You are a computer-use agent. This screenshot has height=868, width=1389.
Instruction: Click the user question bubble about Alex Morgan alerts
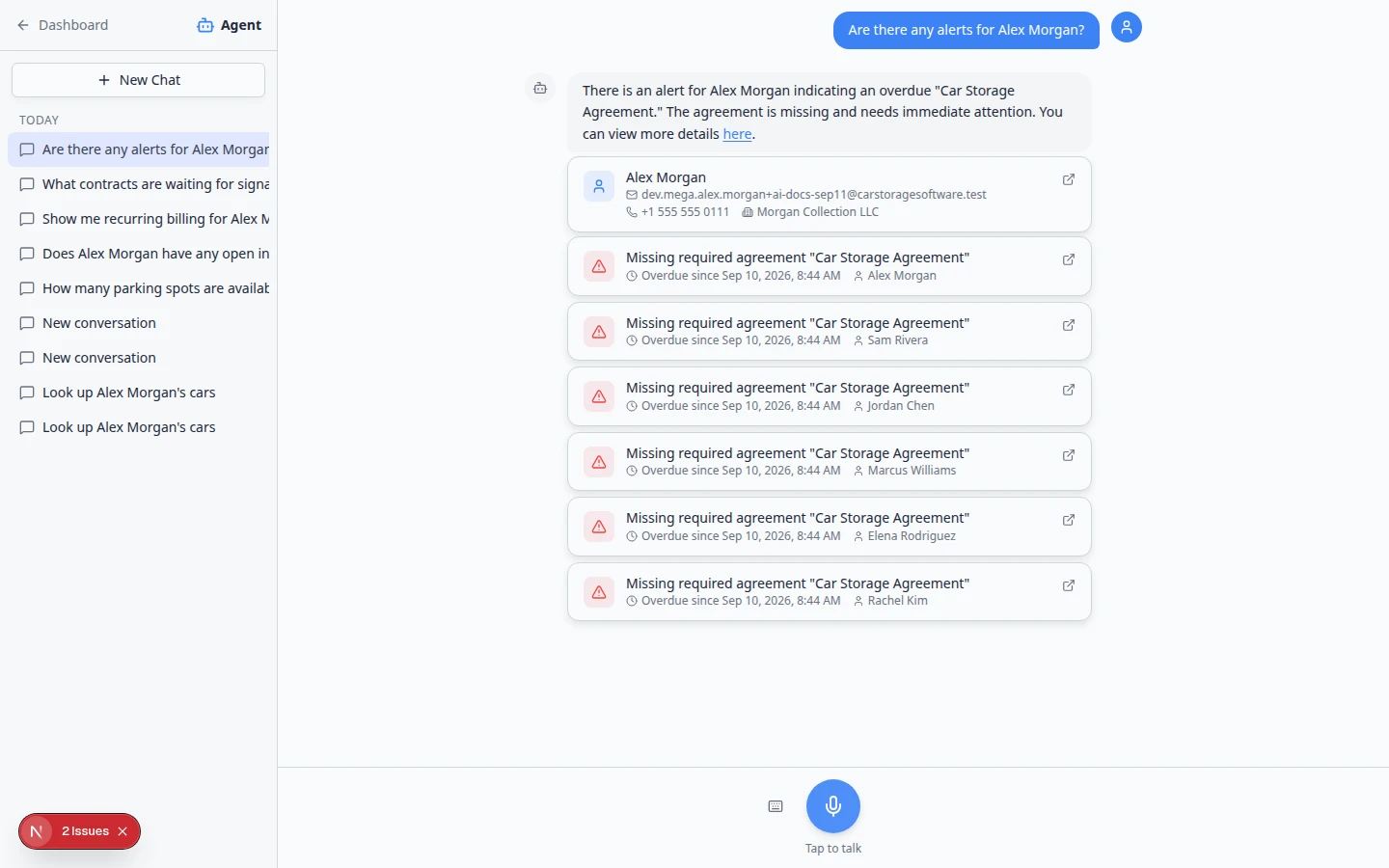coord(967,30)
